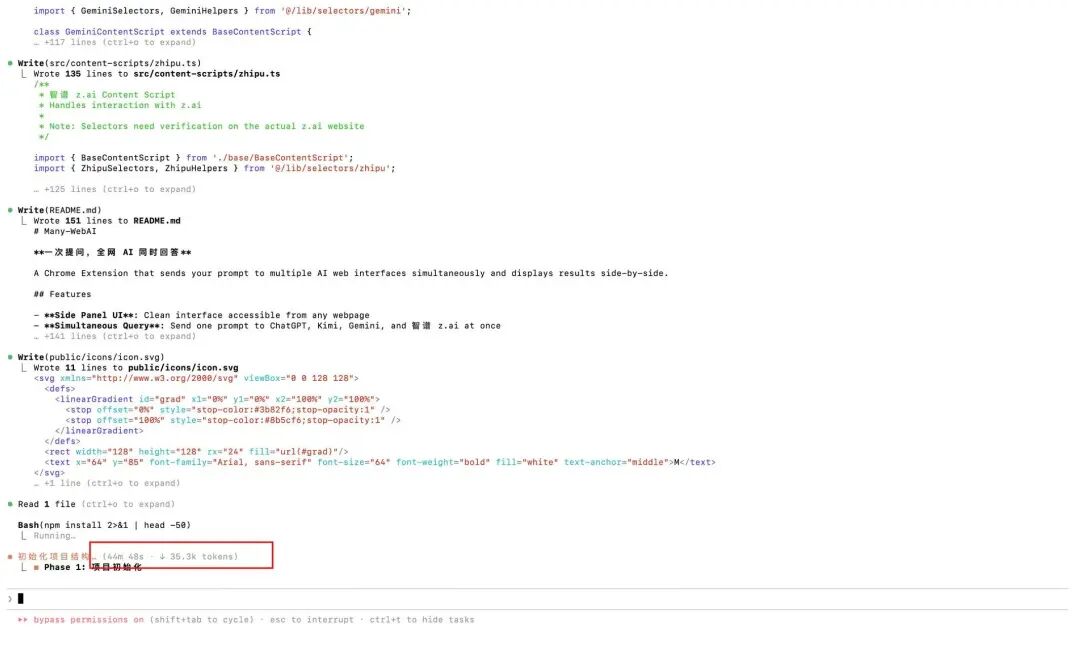
Task: Click the 'Note: Selectors need verification' comment
Action: [x=202, y=127]
